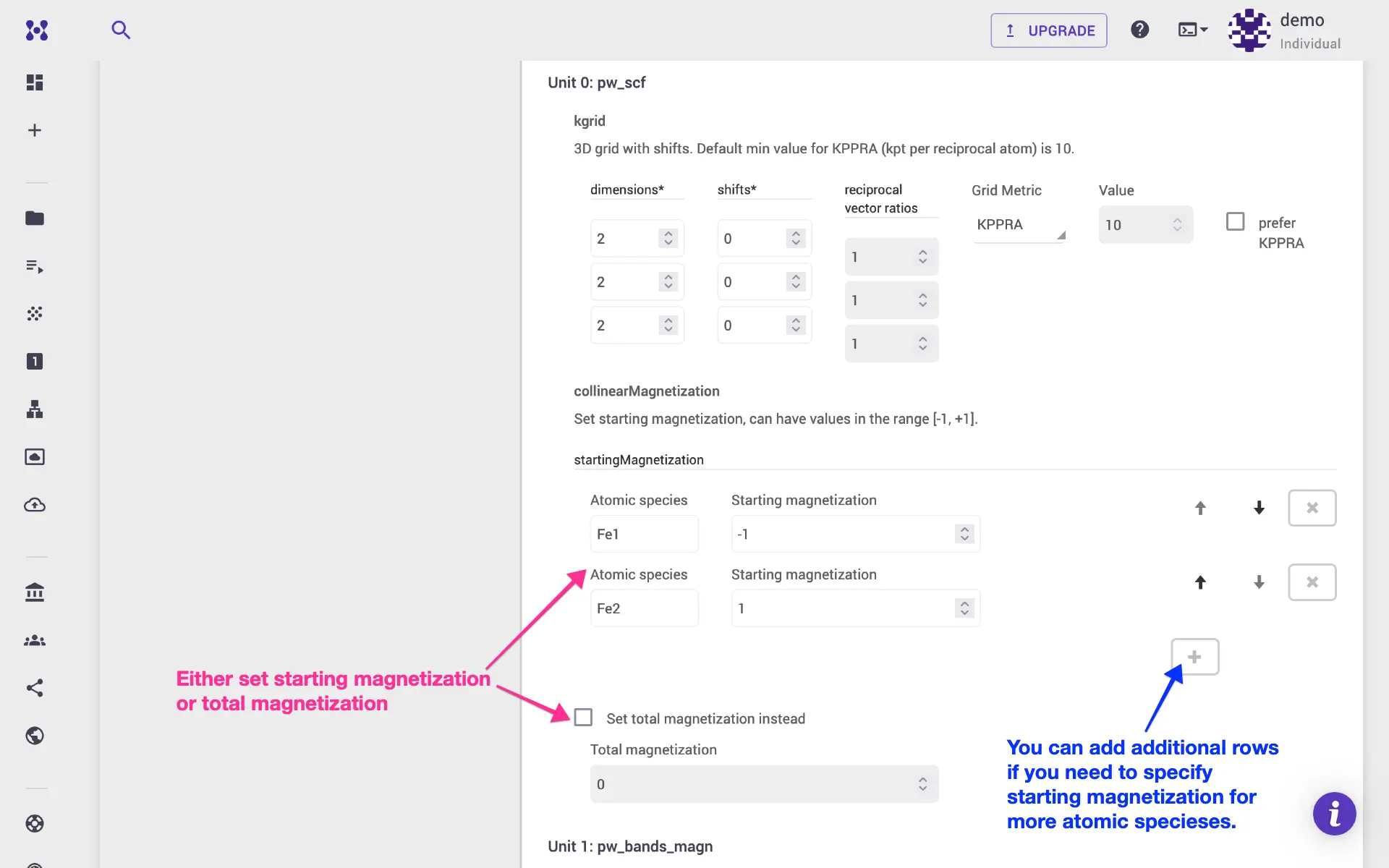Click the purple info button
The image size is (1389, 868).
pyautogui.click(x=1334, y=814)
